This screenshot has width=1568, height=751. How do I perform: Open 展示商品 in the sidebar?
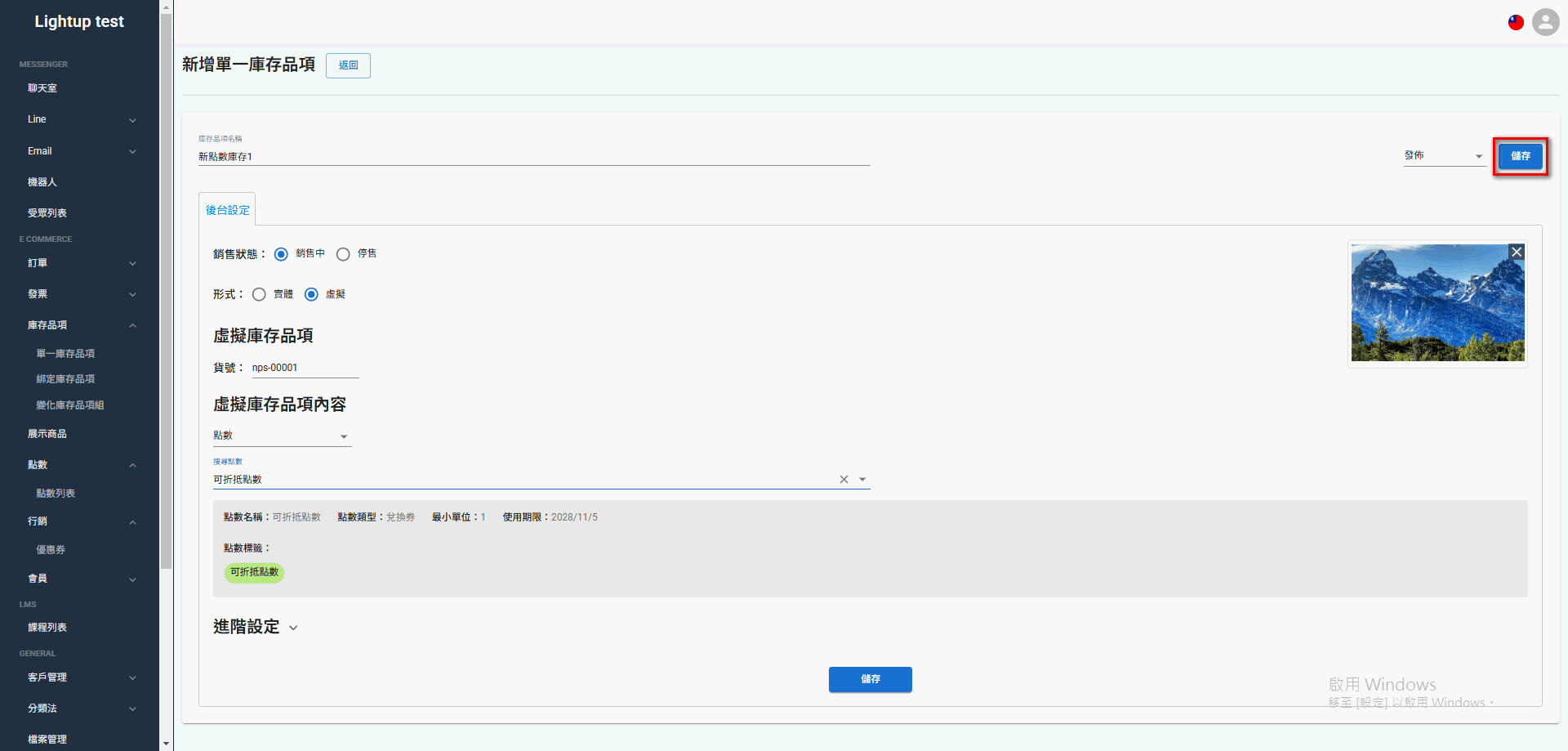click(x=47, y=434)
